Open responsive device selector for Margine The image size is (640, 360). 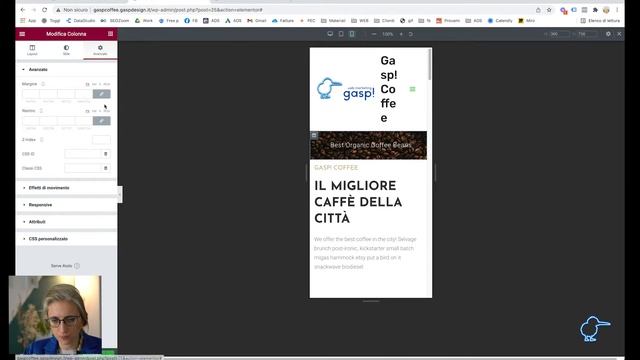pyautogui.click(x=43, y=84)
